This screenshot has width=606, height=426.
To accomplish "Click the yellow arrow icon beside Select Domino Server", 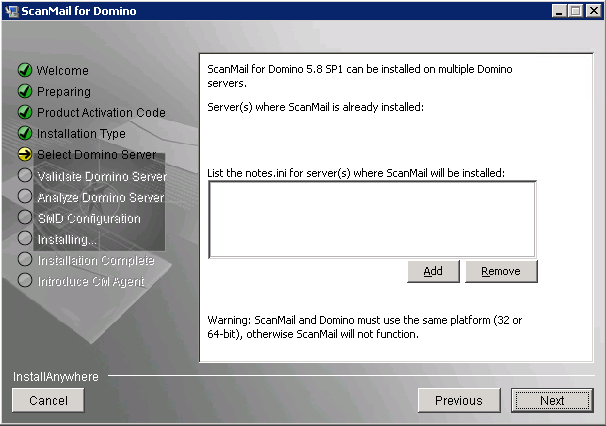I will (25, 155).
